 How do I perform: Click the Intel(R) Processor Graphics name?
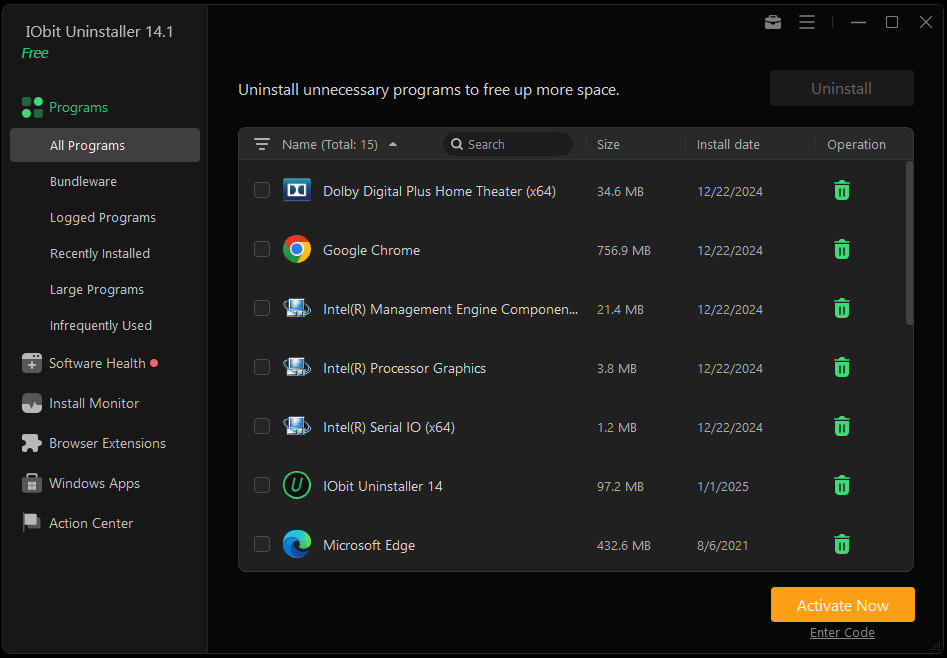click(404, 368)
